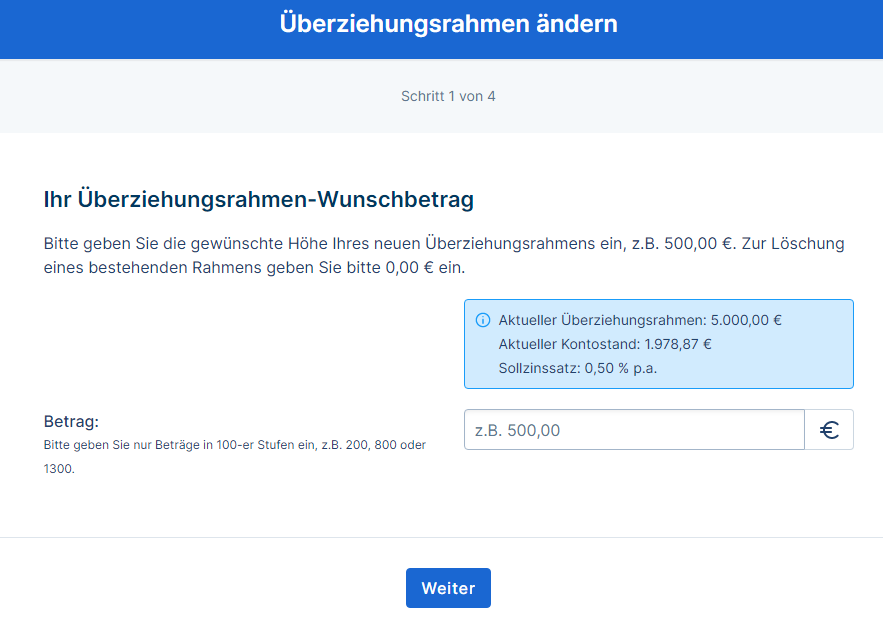Click 'Aktueller Kontostand: 1.978,87 €' line
Viewport: 883px width, 634px height.
(605, 344)
